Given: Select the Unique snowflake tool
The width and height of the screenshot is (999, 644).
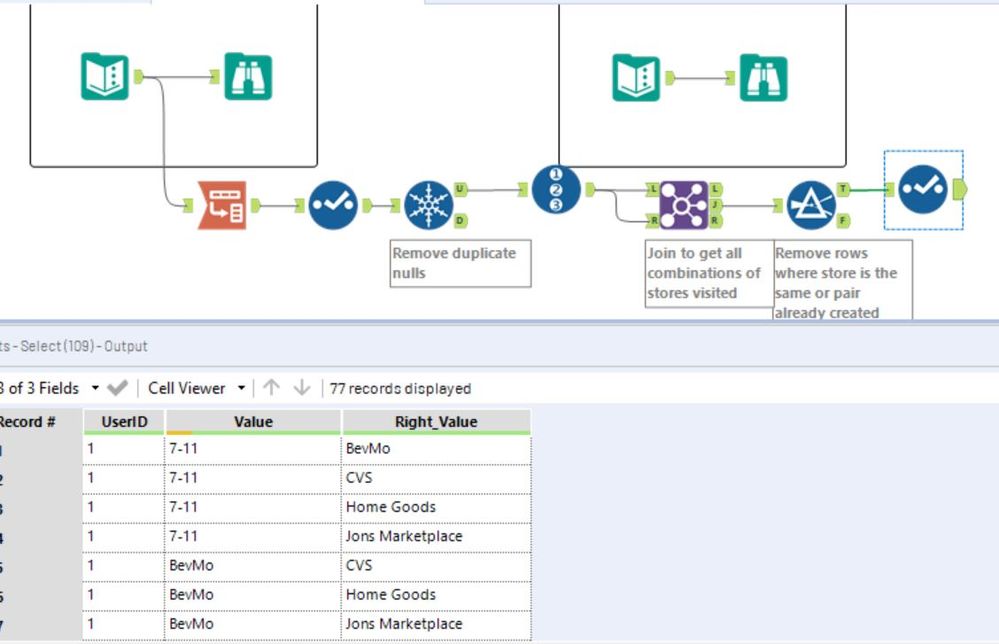Looking at the screenshot, I should point(429,205).
